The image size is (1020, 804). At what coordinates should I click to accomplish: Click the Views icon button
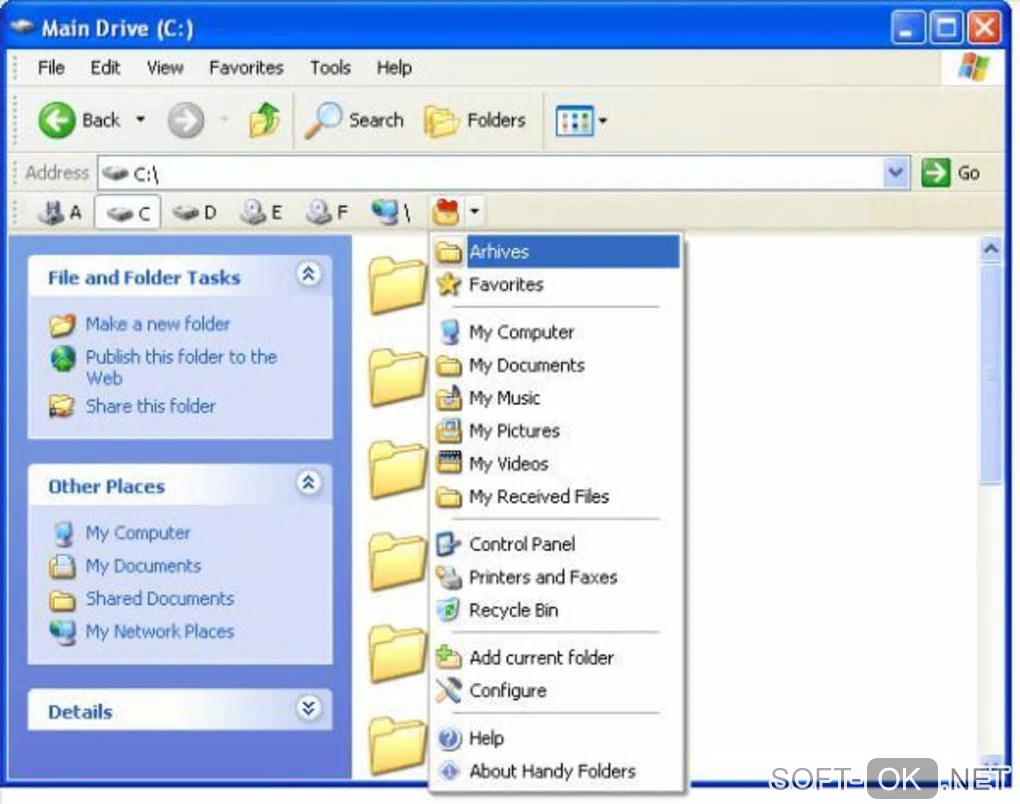point(574,121)
